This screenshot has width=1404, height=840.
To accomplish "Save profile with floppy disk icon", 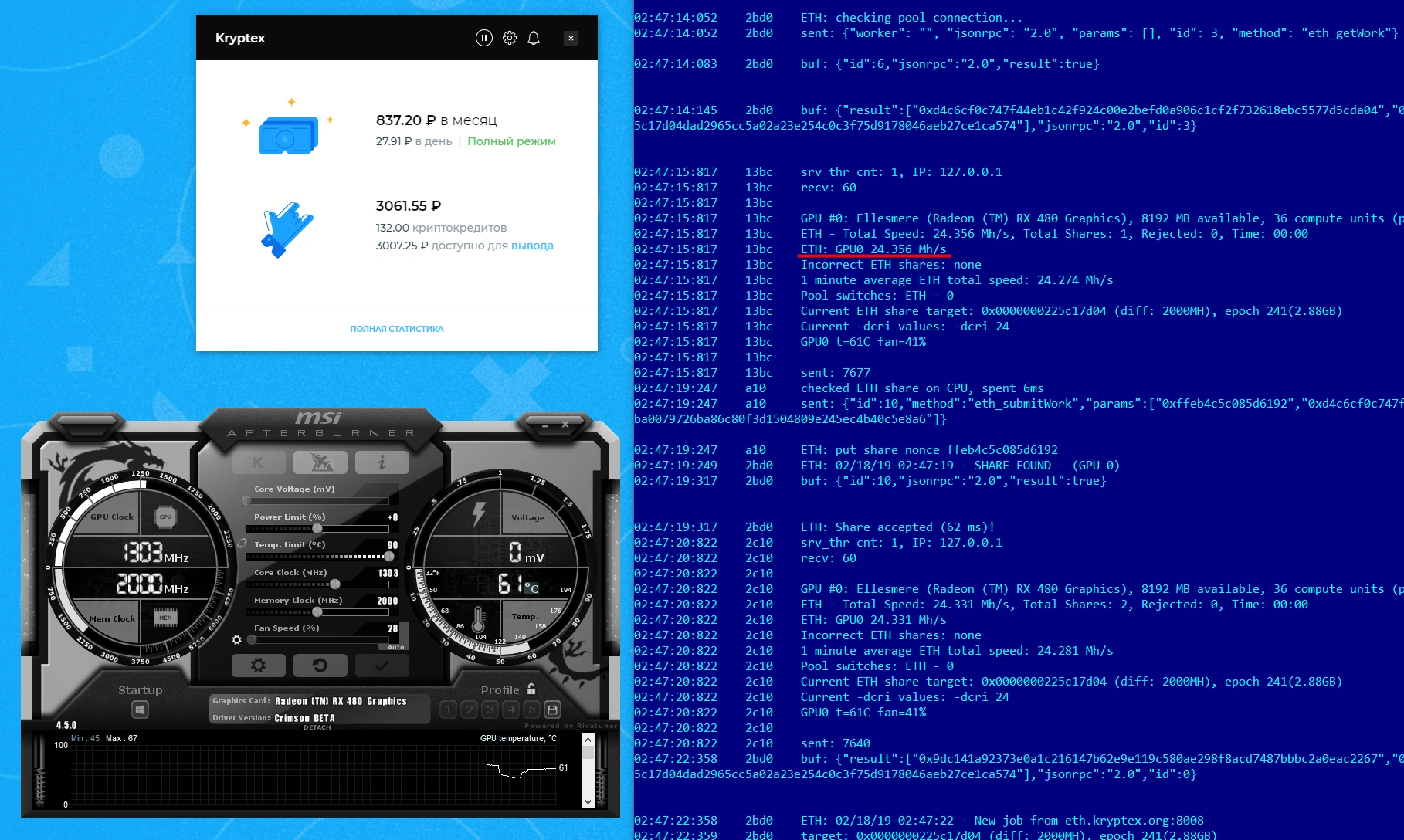I will coord(552,710).
